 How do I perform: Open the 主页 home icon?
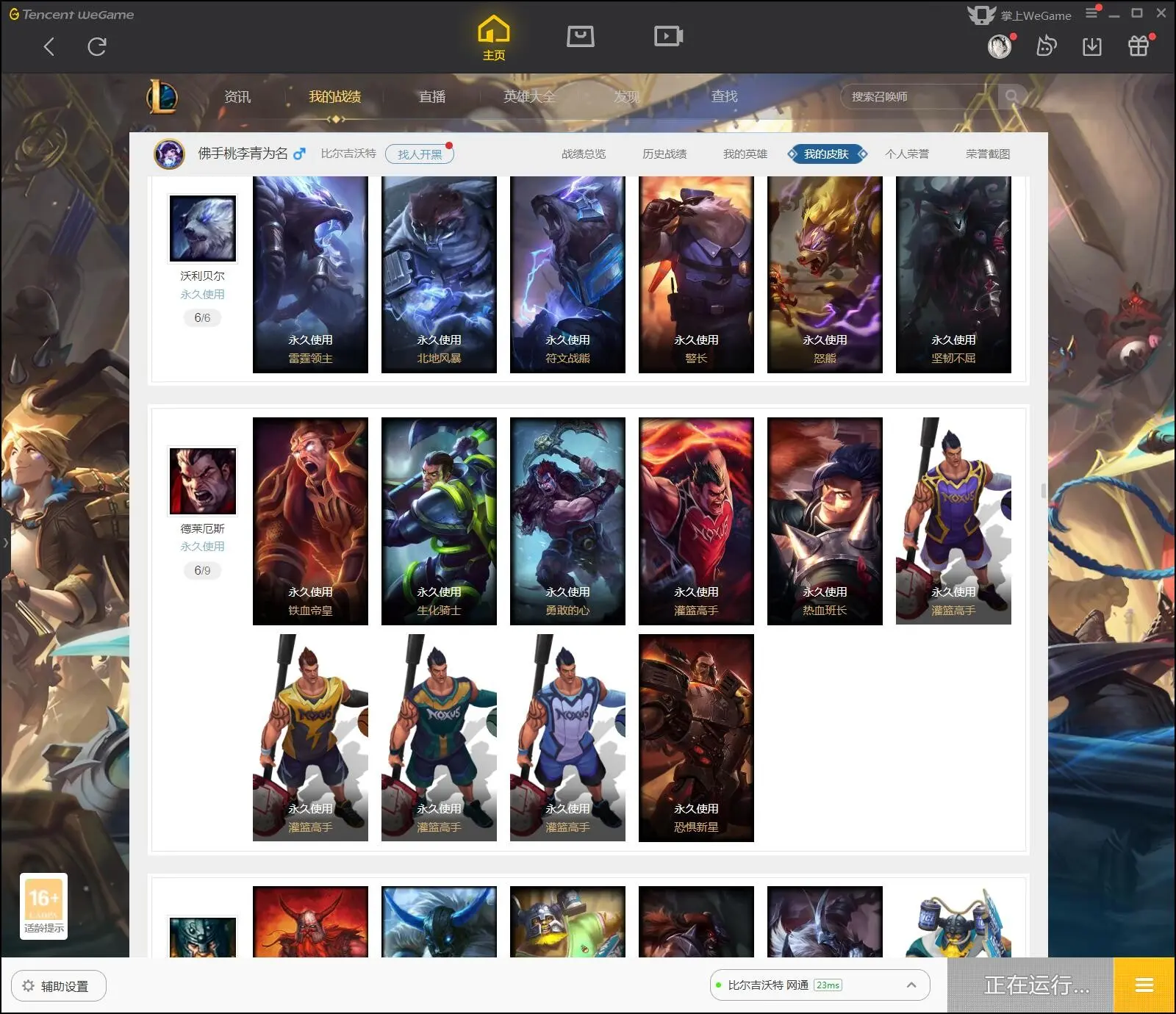point(493,37)
